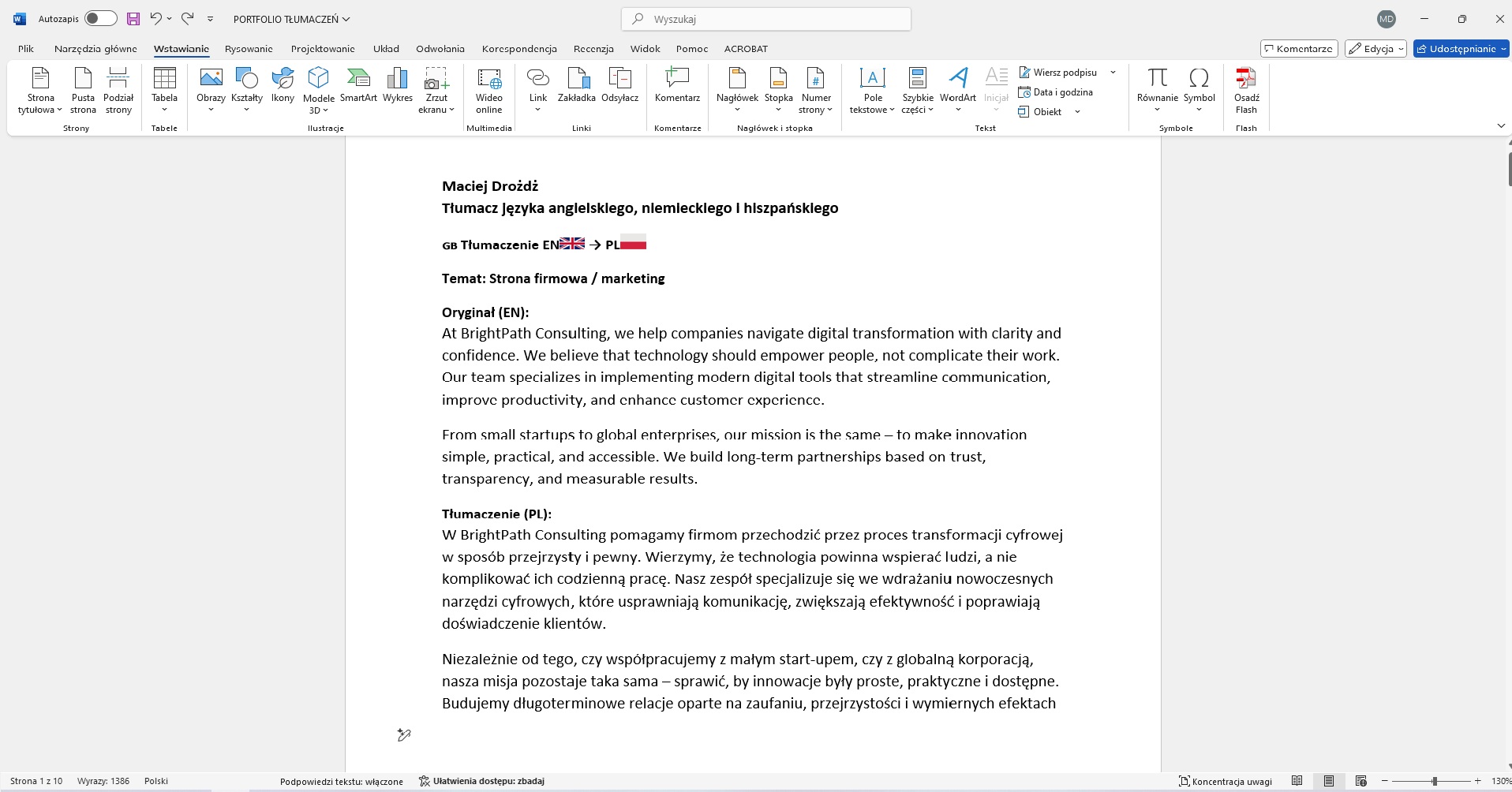Insert a special character with Symbol
The image size is (1512, 792).
point(1199,91)
